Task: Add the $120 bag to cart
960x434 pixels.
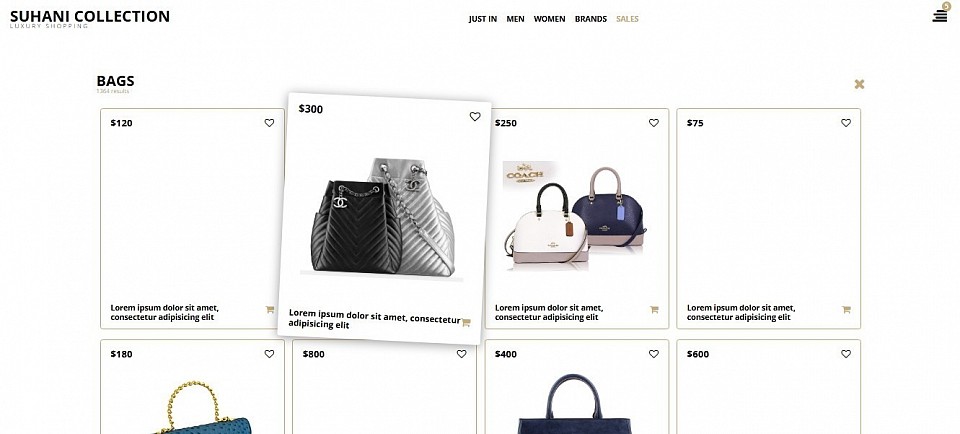Action: (269, 310)
